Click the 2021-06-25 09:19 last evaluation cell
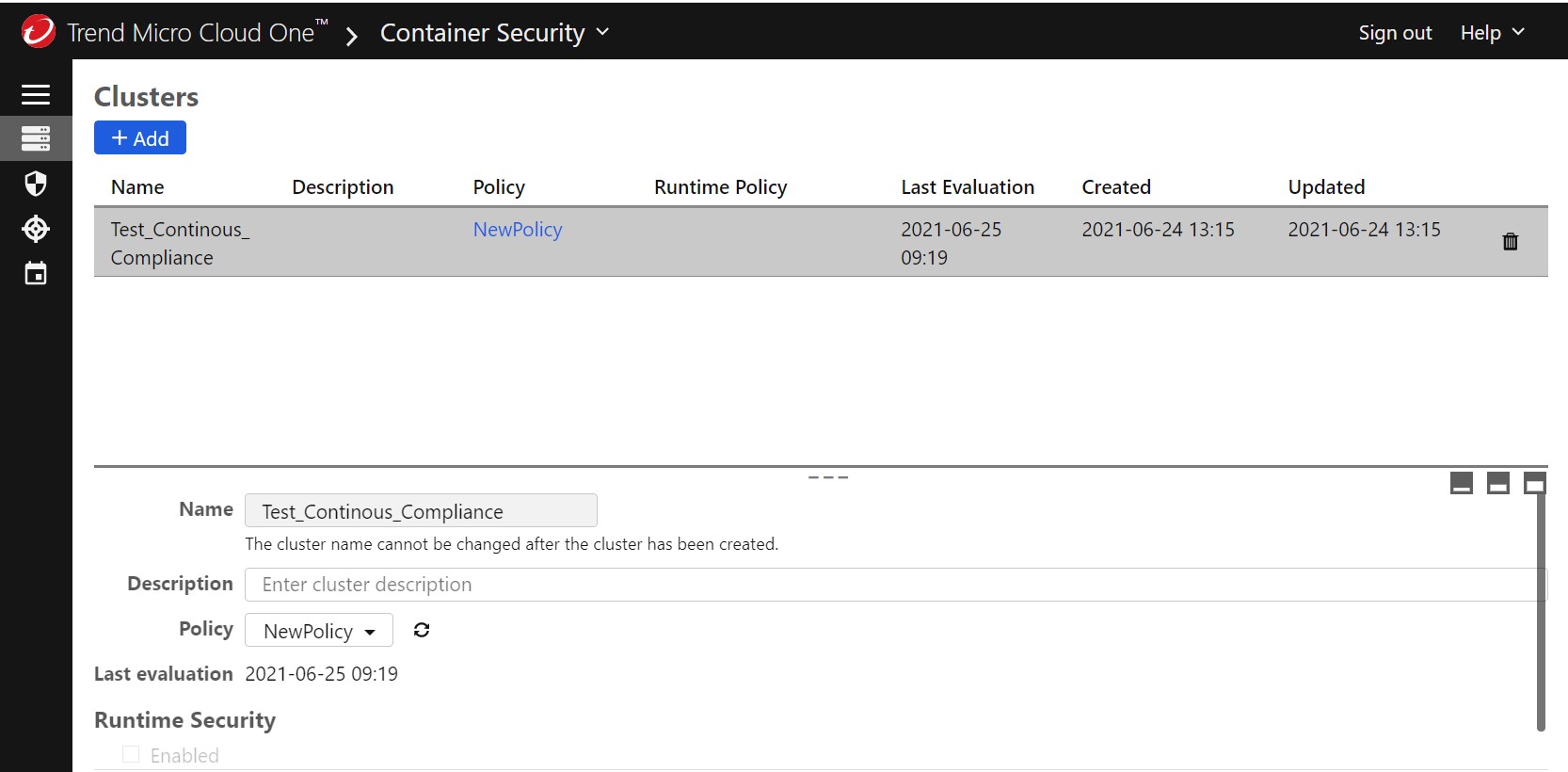 [952, 243]
